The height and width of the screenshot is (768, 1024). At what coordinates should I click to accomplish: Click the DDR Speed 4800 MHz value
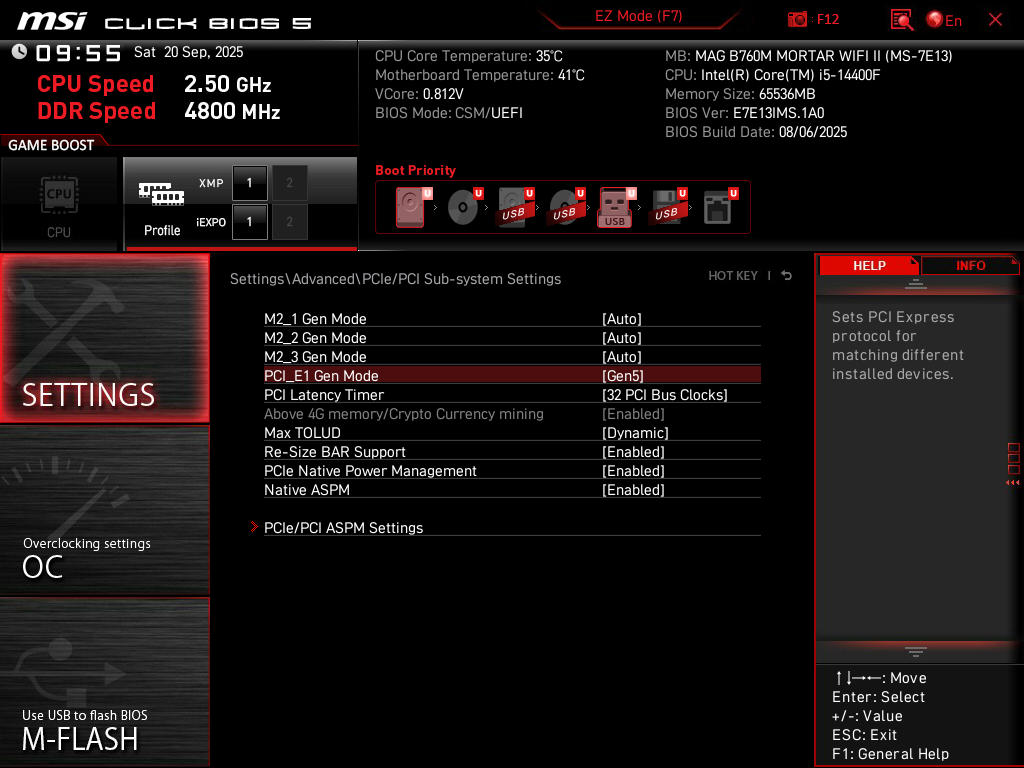pos(232,111)
